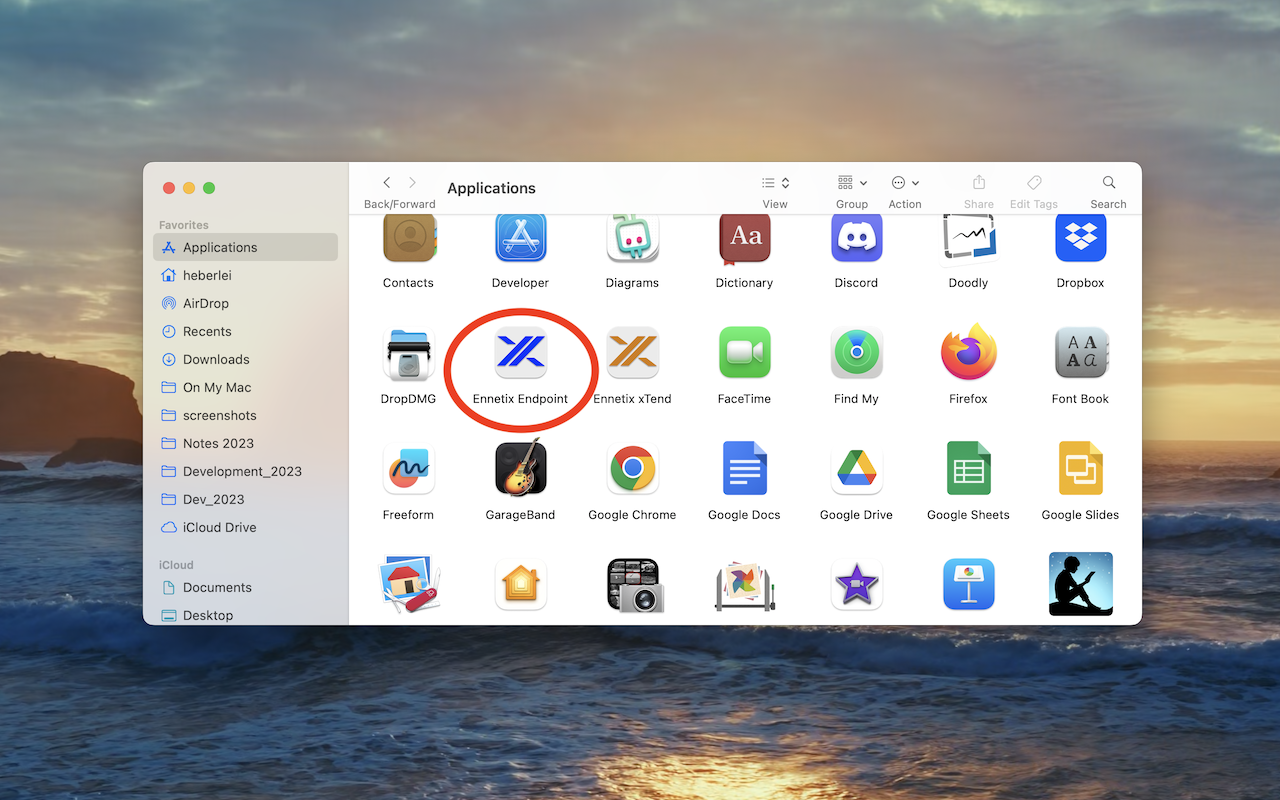Image resolution: width=1280 pixels, height=800 pixels.
Task: Open Development_2023 folder in sidebar
Action: tap(245, 471)
